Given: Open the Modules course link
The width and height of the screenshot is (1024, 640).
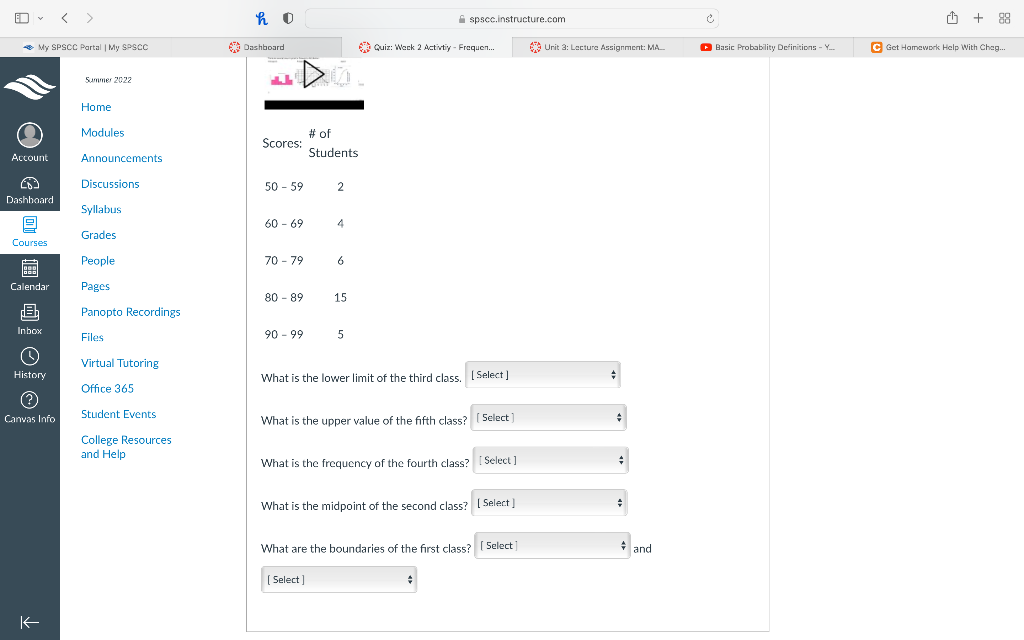Looking at the screenshot, I should pyautogui.click(x=102, y=132).
